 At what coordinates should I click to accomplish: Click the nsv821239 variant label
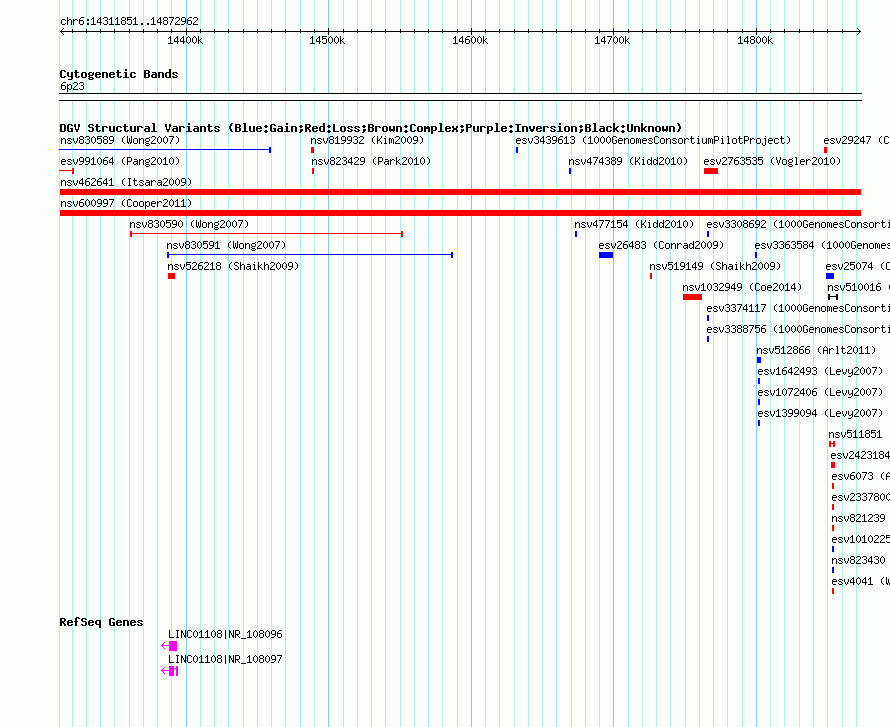coord(858,518)
